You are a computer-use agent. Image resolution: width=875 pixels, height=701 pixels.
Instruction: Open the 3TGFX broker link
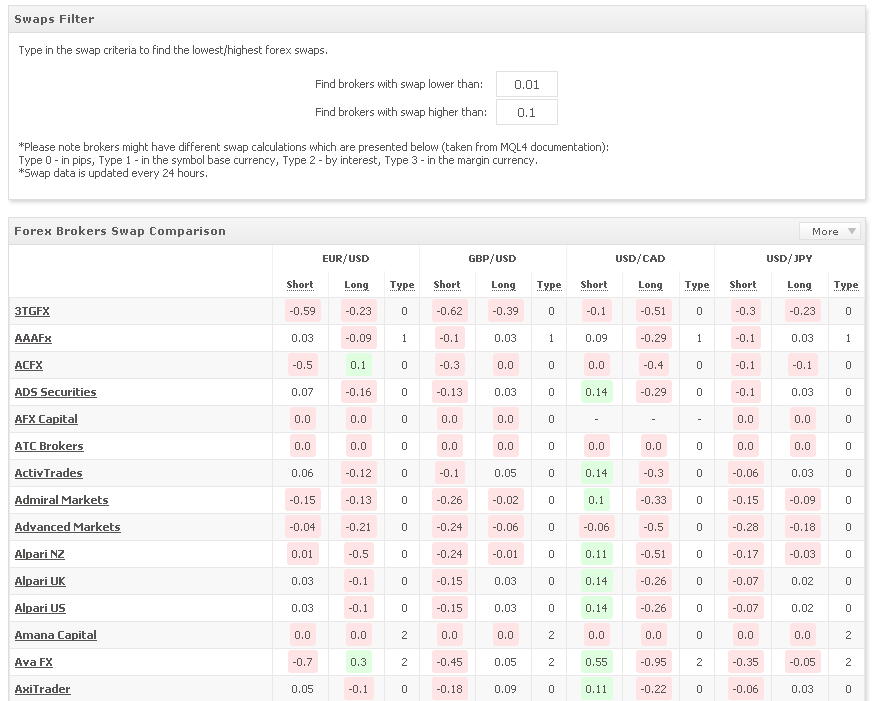[32, 311]
